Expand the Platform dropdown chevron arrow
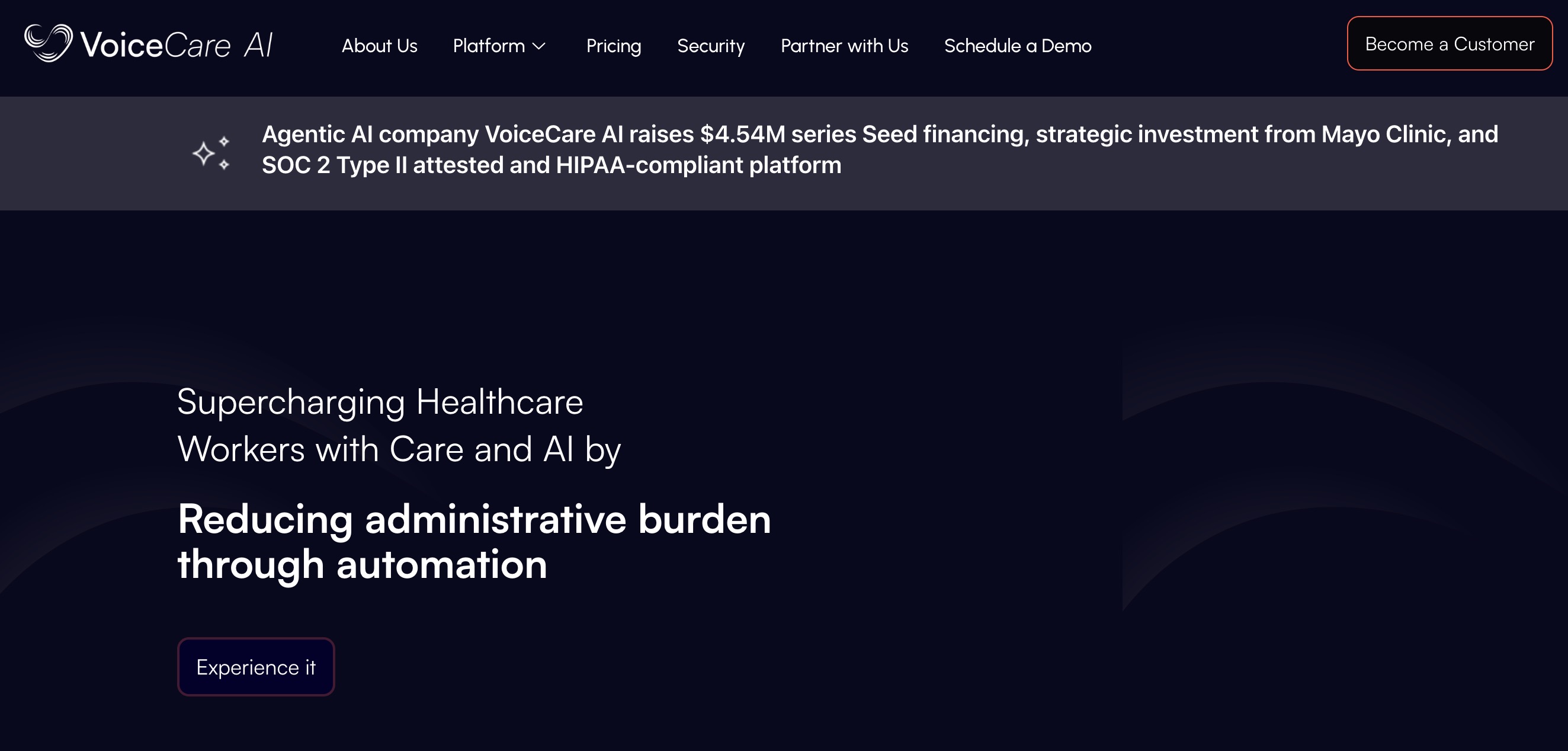1568x751 pixels. tap(539, 46)
